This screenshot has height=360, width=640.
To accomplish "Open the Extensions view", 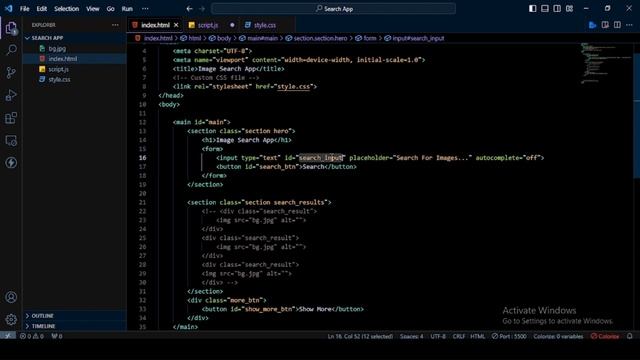I will (x=11, y=118).
